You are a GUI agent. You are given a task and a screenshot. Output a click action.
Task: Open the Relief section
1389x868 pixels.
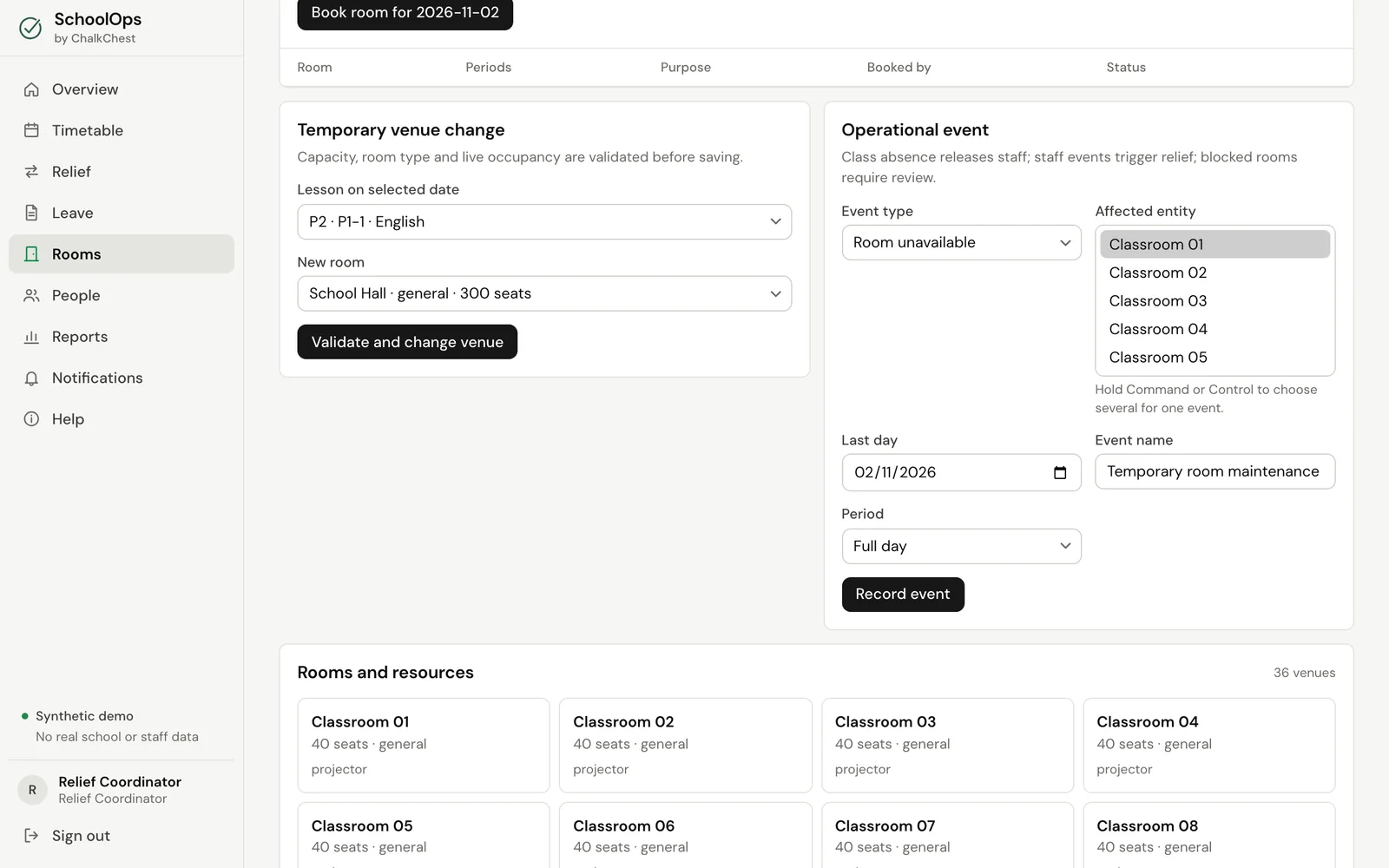122,172
